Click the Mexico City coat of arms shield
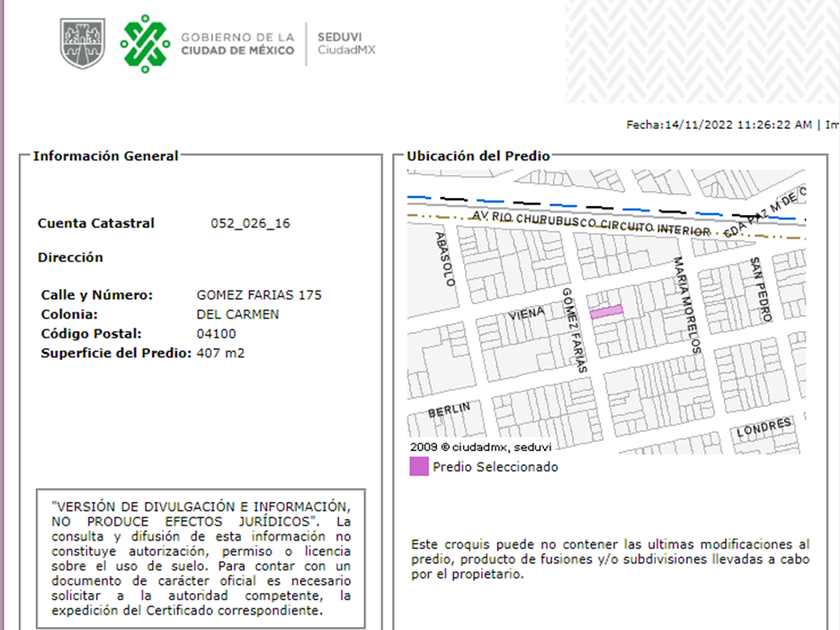Image resolution: width=840 pixels, height=630 pixels. pyautogui.click(x=82, y=43)
